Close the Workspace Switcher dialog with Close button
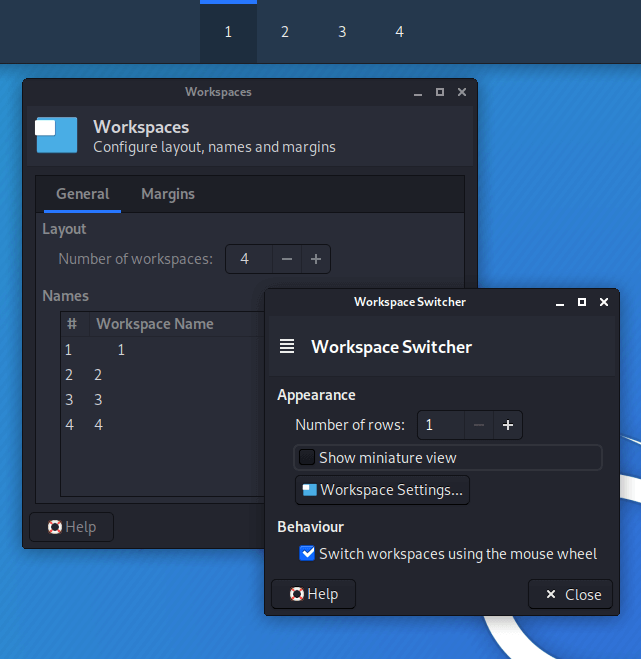Screen dimensions: 641x659 coord(570,594)
